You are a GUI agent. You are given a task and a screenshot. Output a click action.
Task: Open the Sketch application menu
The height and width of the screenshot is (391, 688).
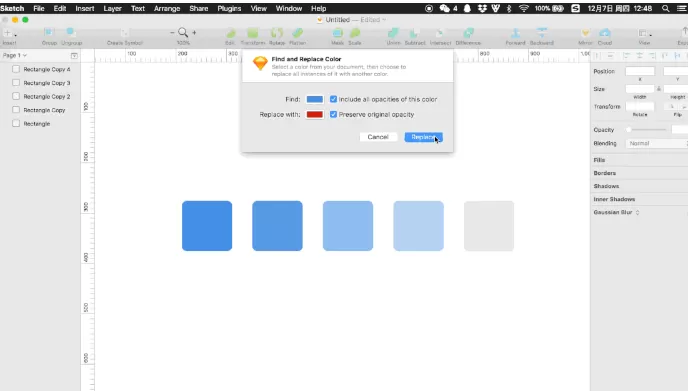(12, 8)
